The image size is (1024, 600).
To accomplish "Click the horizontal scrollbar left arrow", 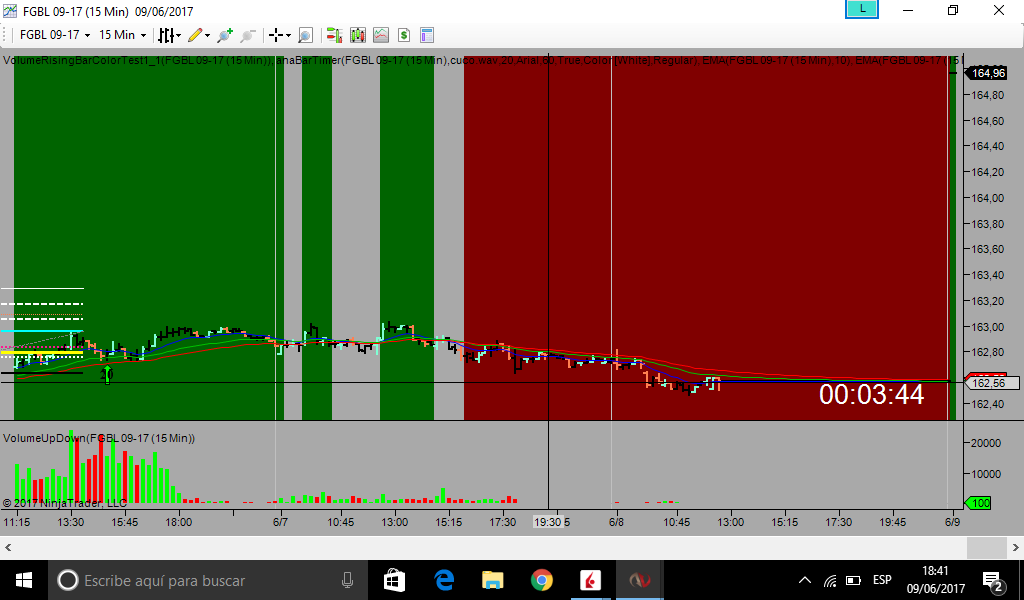I will (x=8, y=547).
